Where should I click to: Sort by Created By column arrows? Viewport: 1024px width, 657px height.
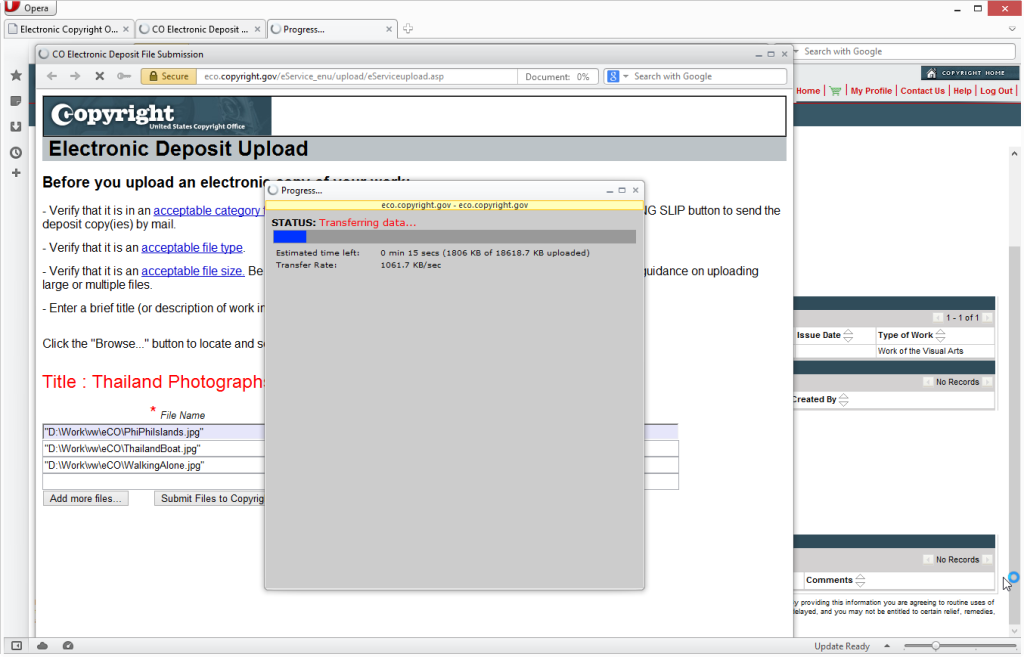(x=844, y=400)
